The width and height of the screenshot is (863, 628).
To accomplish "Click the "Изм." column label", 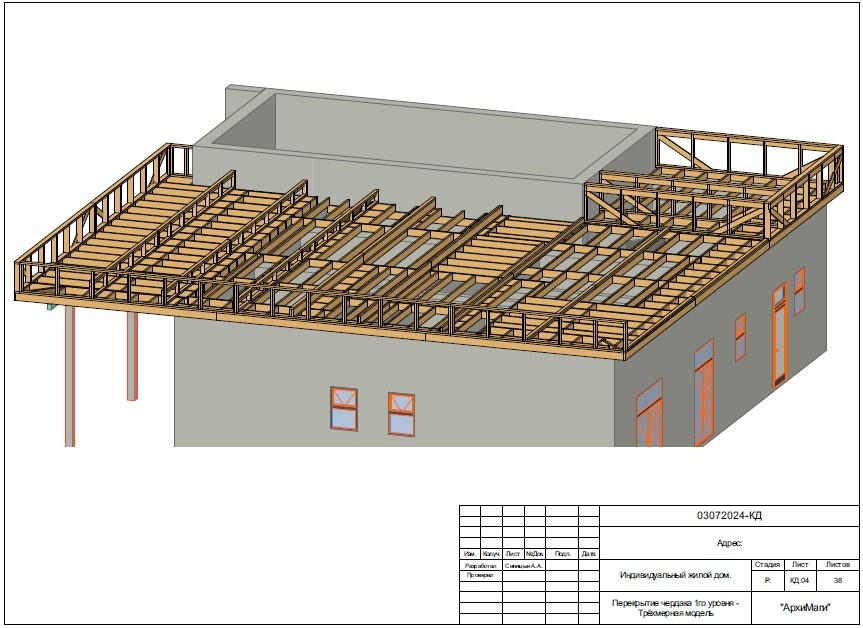I will point(469,554).
